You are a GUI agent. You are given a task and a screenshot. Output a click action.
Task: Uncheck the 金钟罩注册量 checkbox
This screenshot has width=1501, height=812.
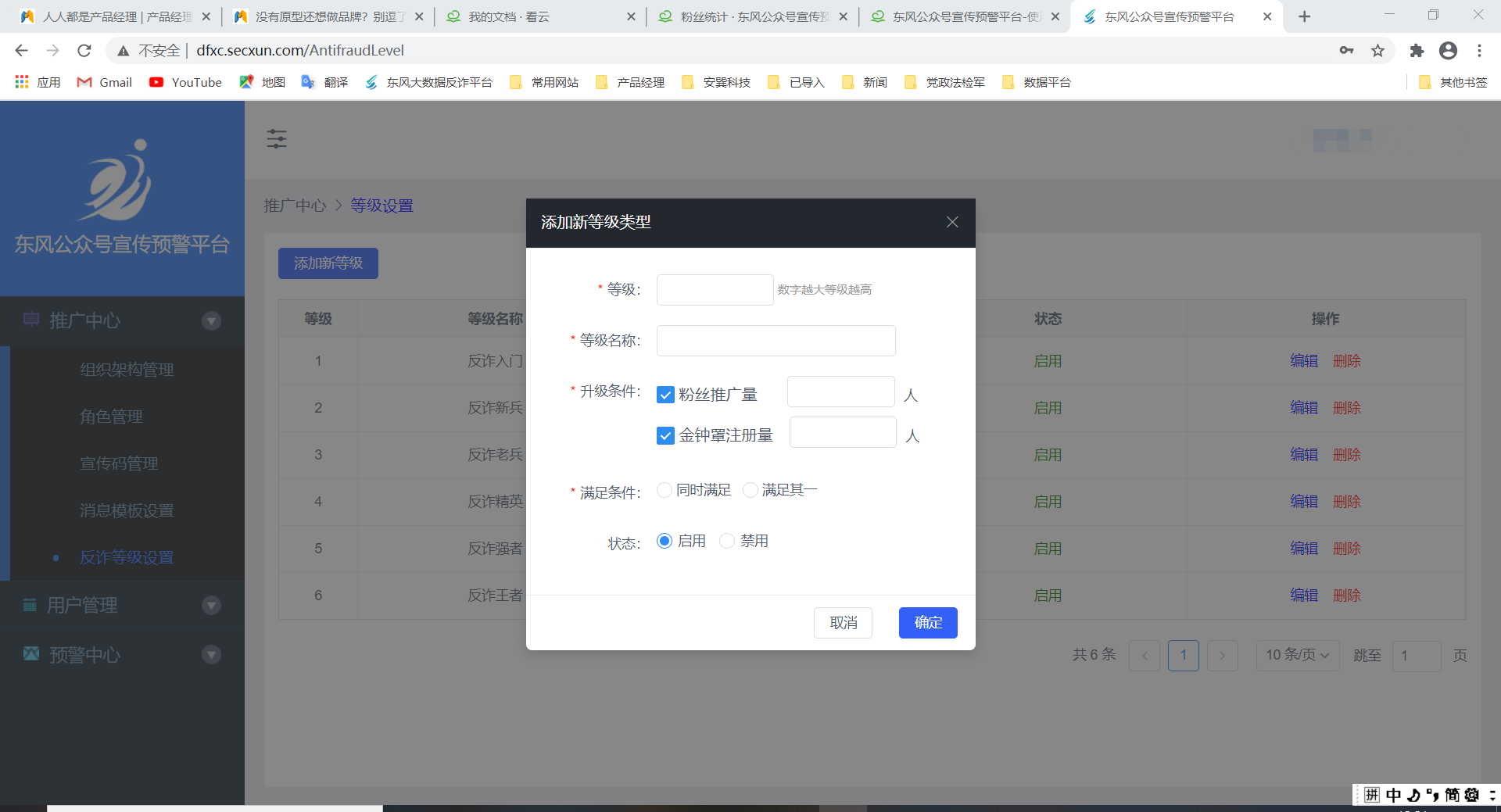point(665,435)
